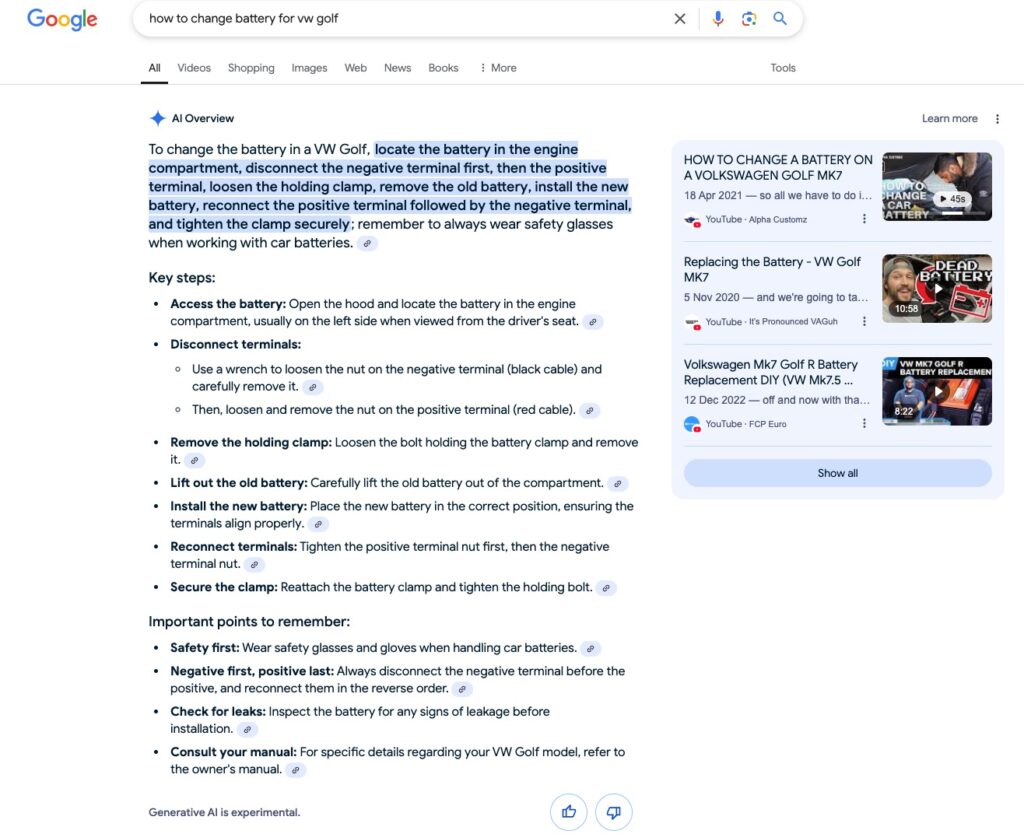Open source link for Lift out old battery
Viewport: 1024px width, 834px height.
click(x=617, y=484)
